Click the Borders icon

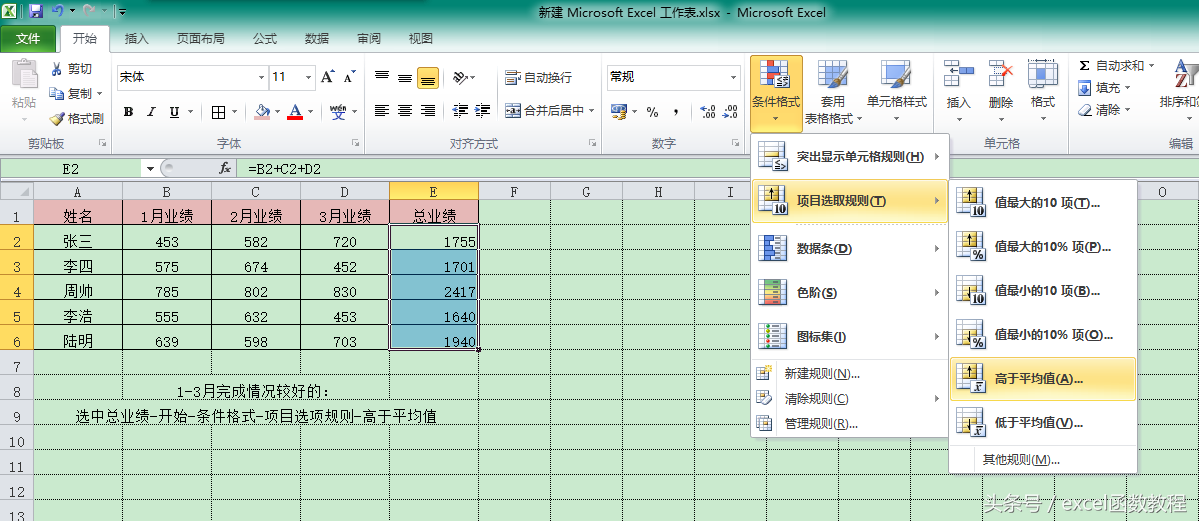point(219,112)
